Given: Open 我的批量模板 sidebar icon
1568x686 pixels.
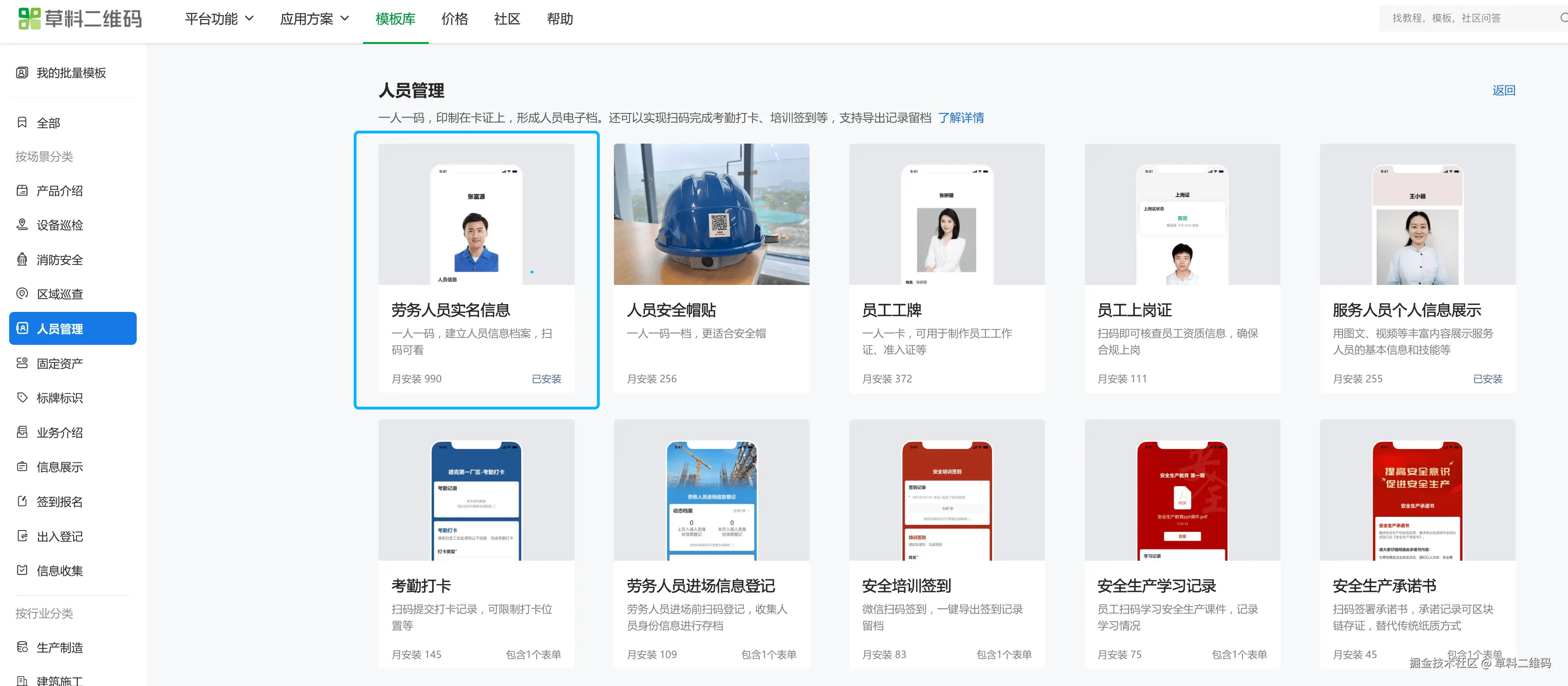Looking at the screenshot, I should coord(22,73).
